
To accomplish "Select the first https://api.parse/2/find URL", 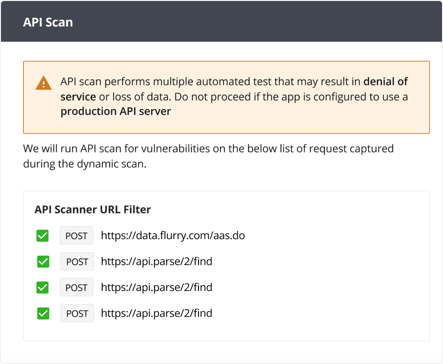I will [157, 261].
